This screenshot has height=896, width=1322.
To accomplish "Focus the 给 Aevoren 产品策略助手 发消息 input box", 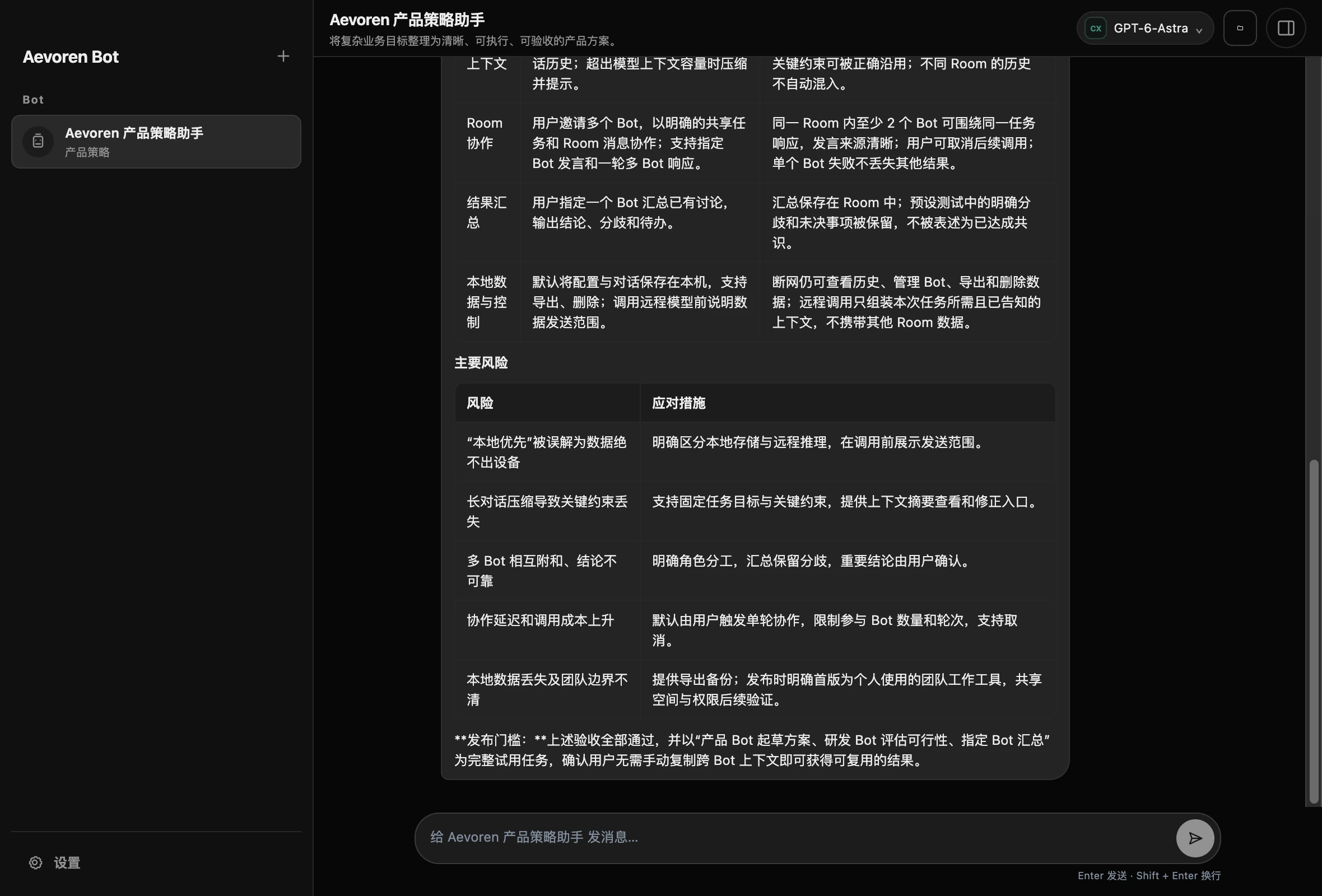I will click(x=797, y=837).
